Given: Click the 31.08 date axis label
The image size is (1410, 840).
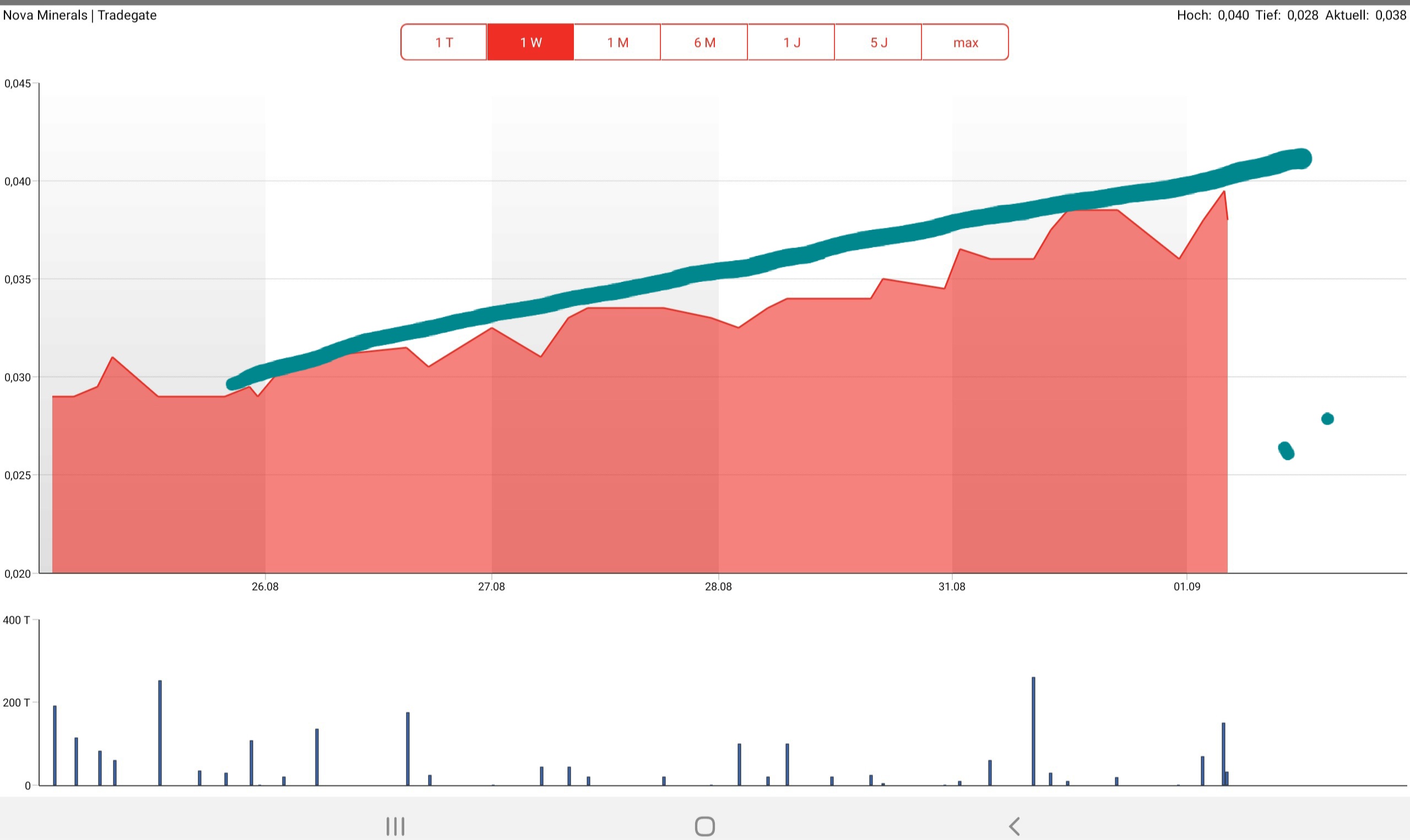Looking at the screenshot, I should tap(951, 586).
